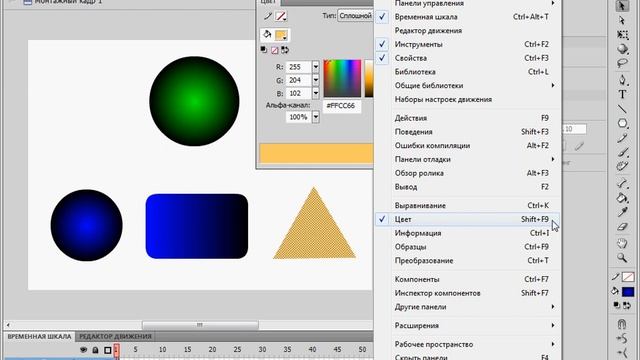
Task: Select the Eraser tool
Action: pyautogui.click(x=622, y=227)
